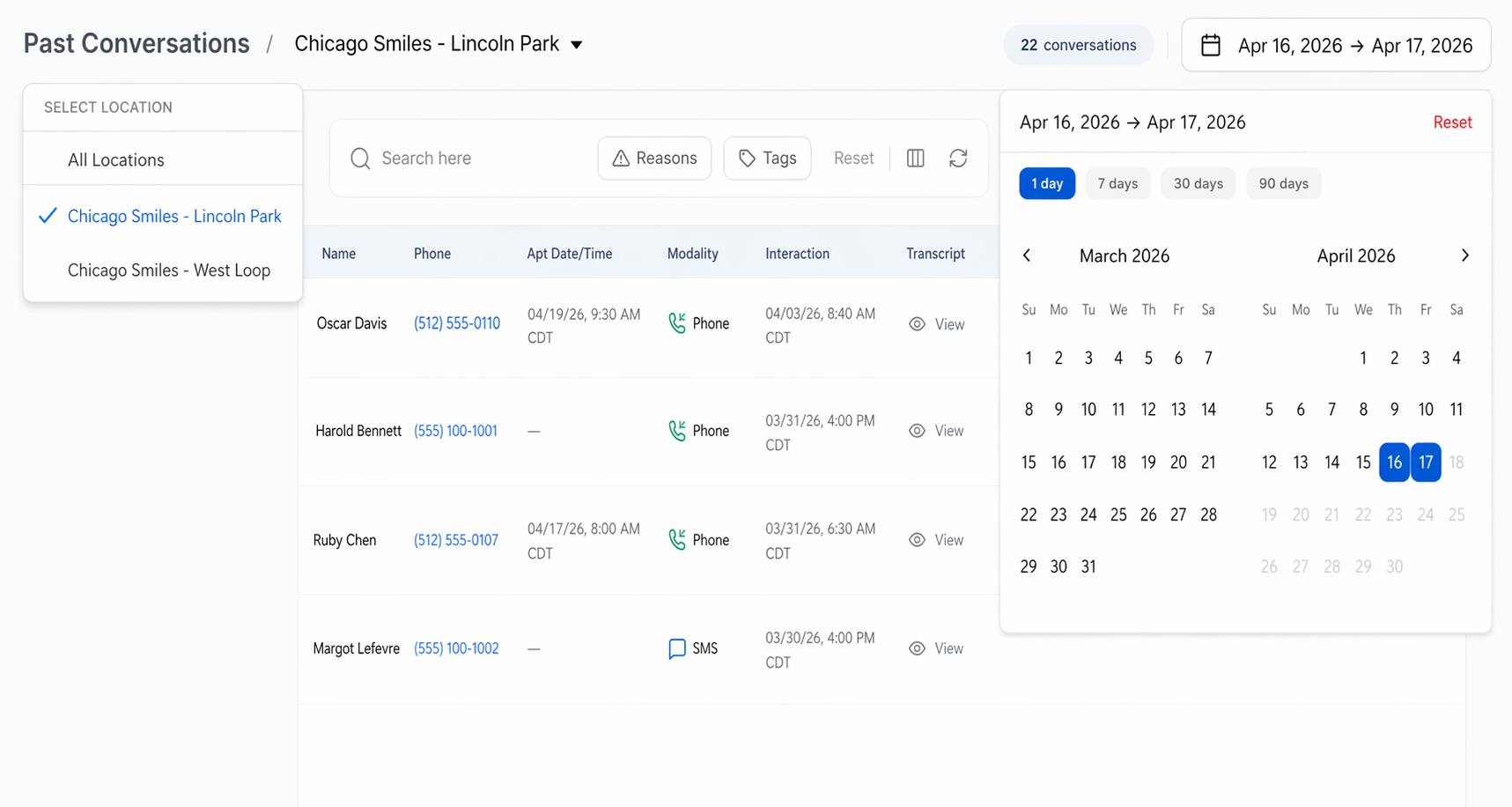Reset the selected date range
The height and width of the screenshot is (807, 1512).
coord(1452,122)
